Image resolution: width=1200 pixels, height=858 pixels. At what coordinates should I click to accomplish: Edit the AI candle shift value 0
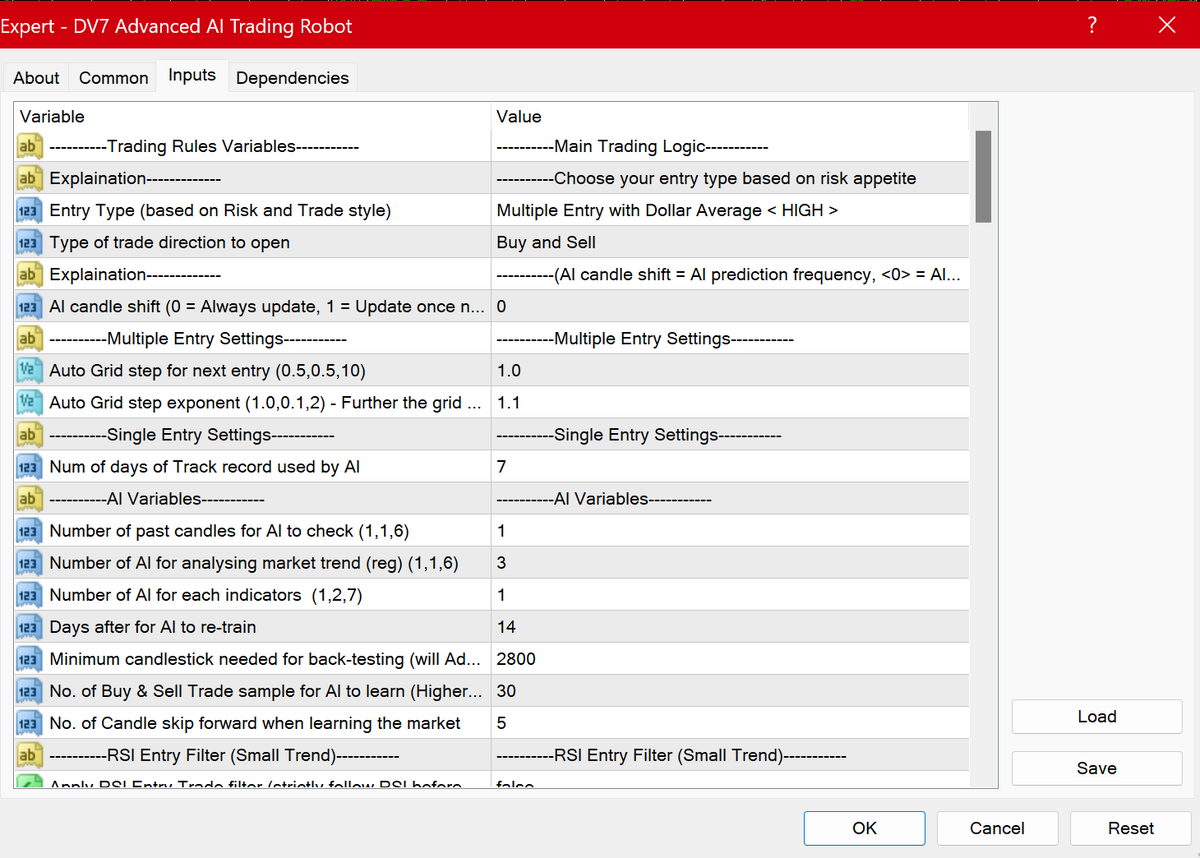[730, 306]
